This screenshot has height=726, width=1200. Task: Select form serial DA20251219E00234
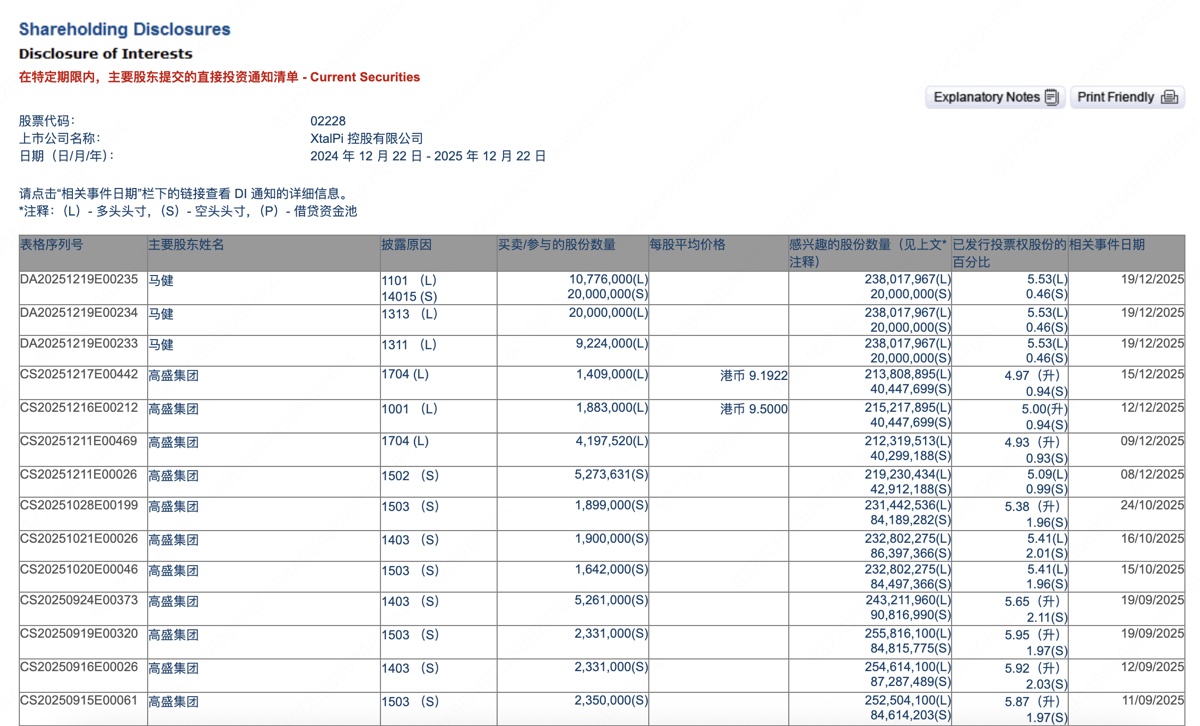(x=79, y=313)
